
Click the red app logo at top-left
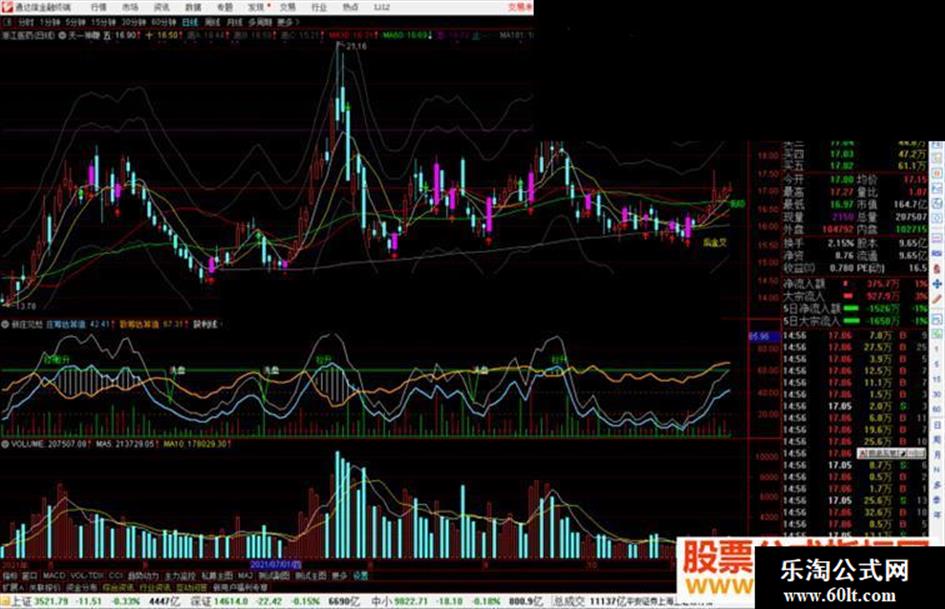tap(7, 7)
